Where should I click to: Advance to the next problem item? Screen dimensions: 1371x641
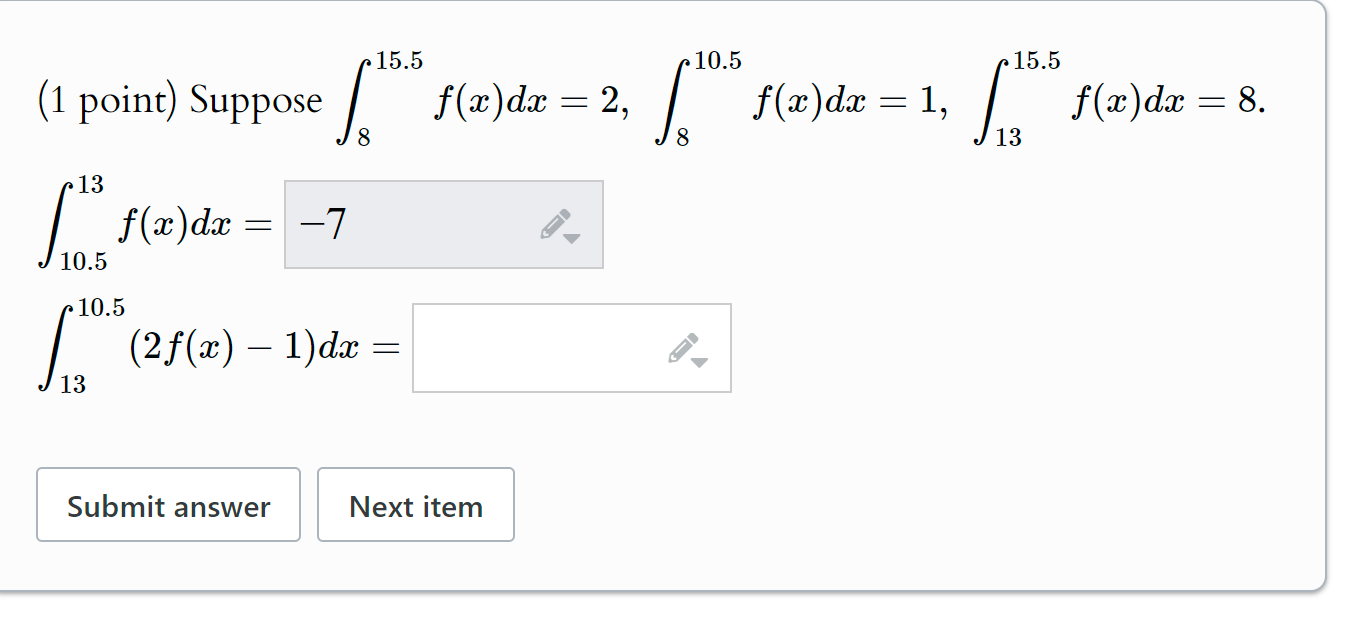coord(415,505)
